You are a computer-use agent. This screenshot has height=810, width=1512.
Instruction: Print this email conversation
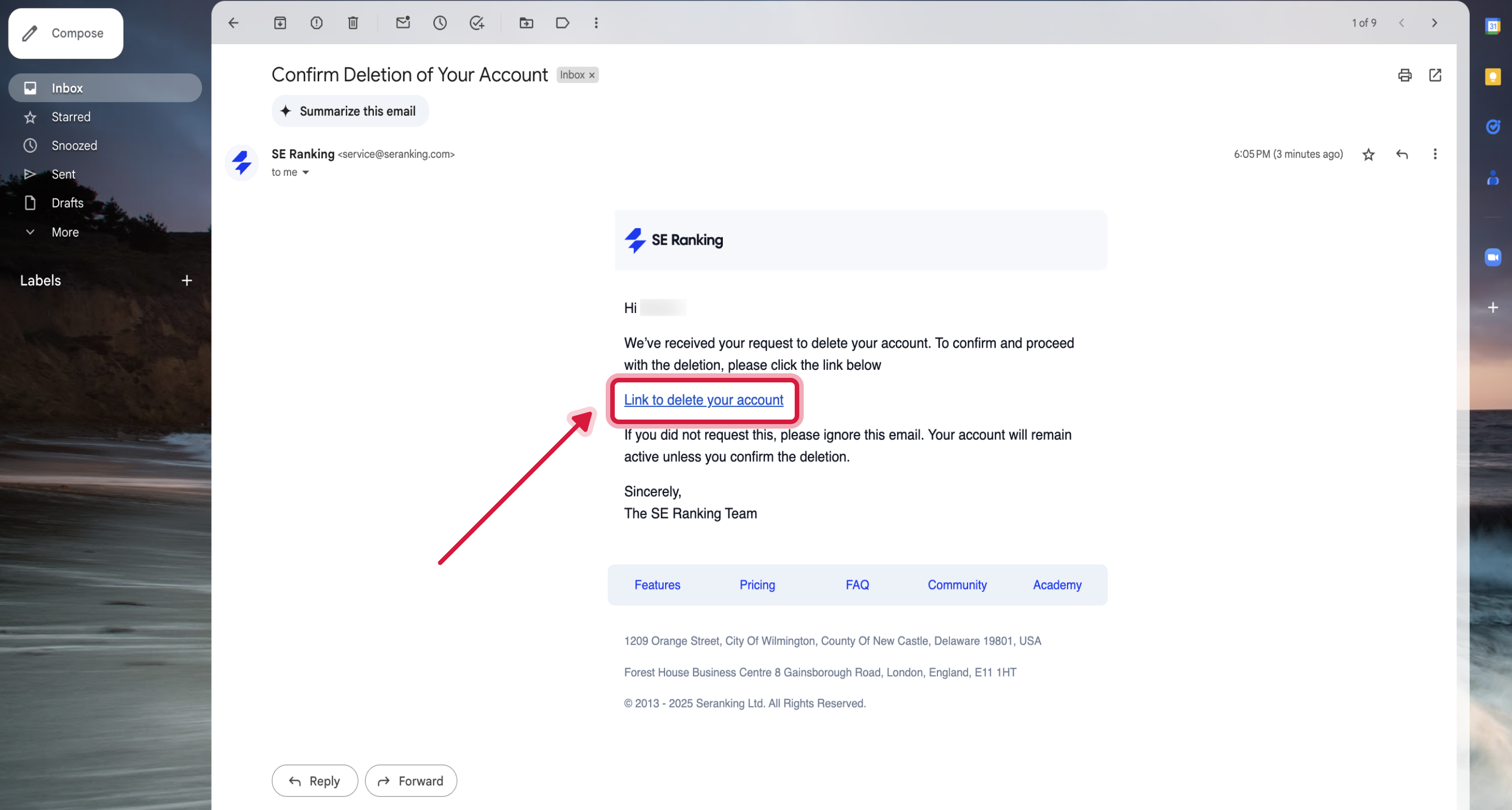[1404, 75]
